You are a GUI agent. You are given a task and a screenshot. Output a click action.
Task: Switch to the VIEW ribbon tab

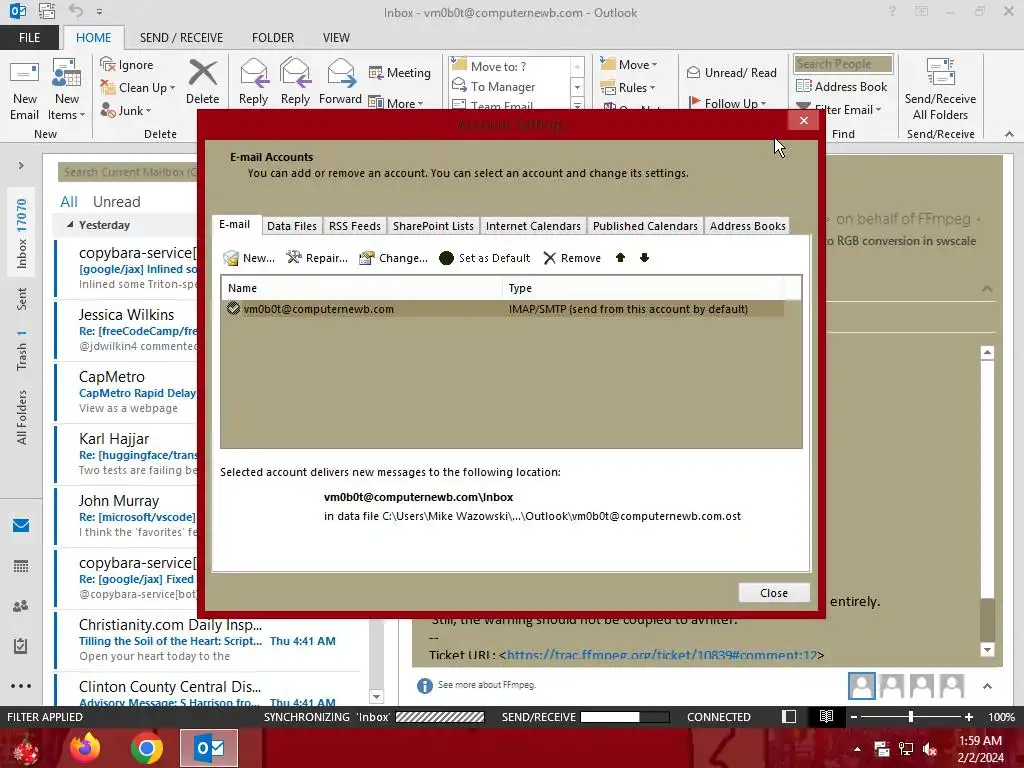(x=336, y=37)
